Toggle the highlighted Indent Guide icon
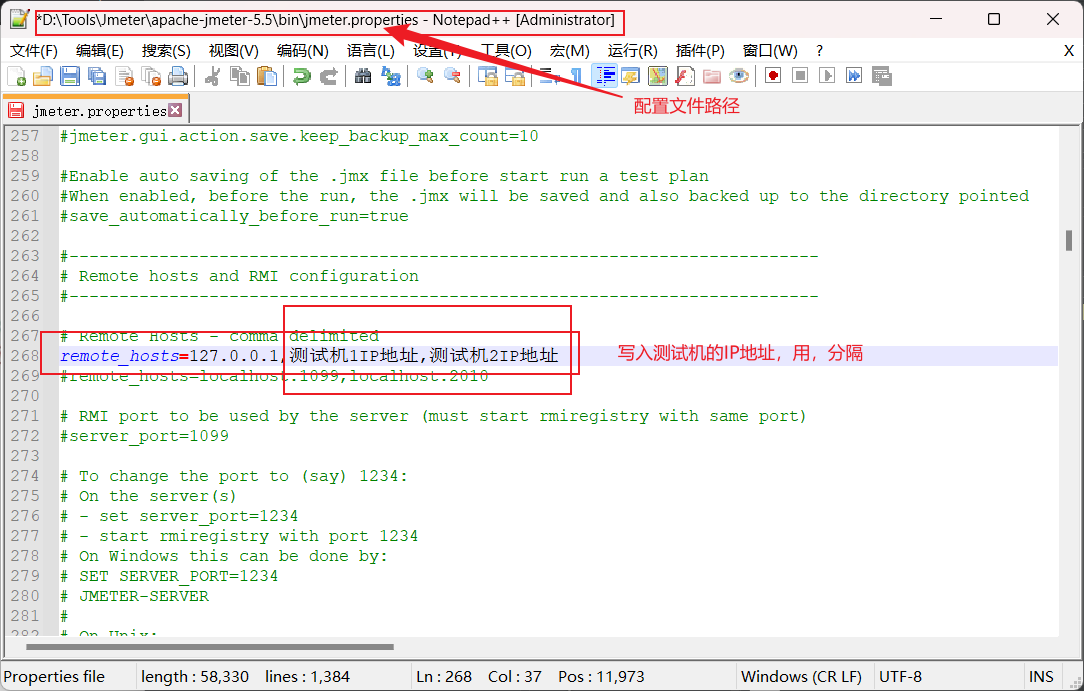Image resolution: width=1084 pixels, height=691 pixels. [605, 76]
